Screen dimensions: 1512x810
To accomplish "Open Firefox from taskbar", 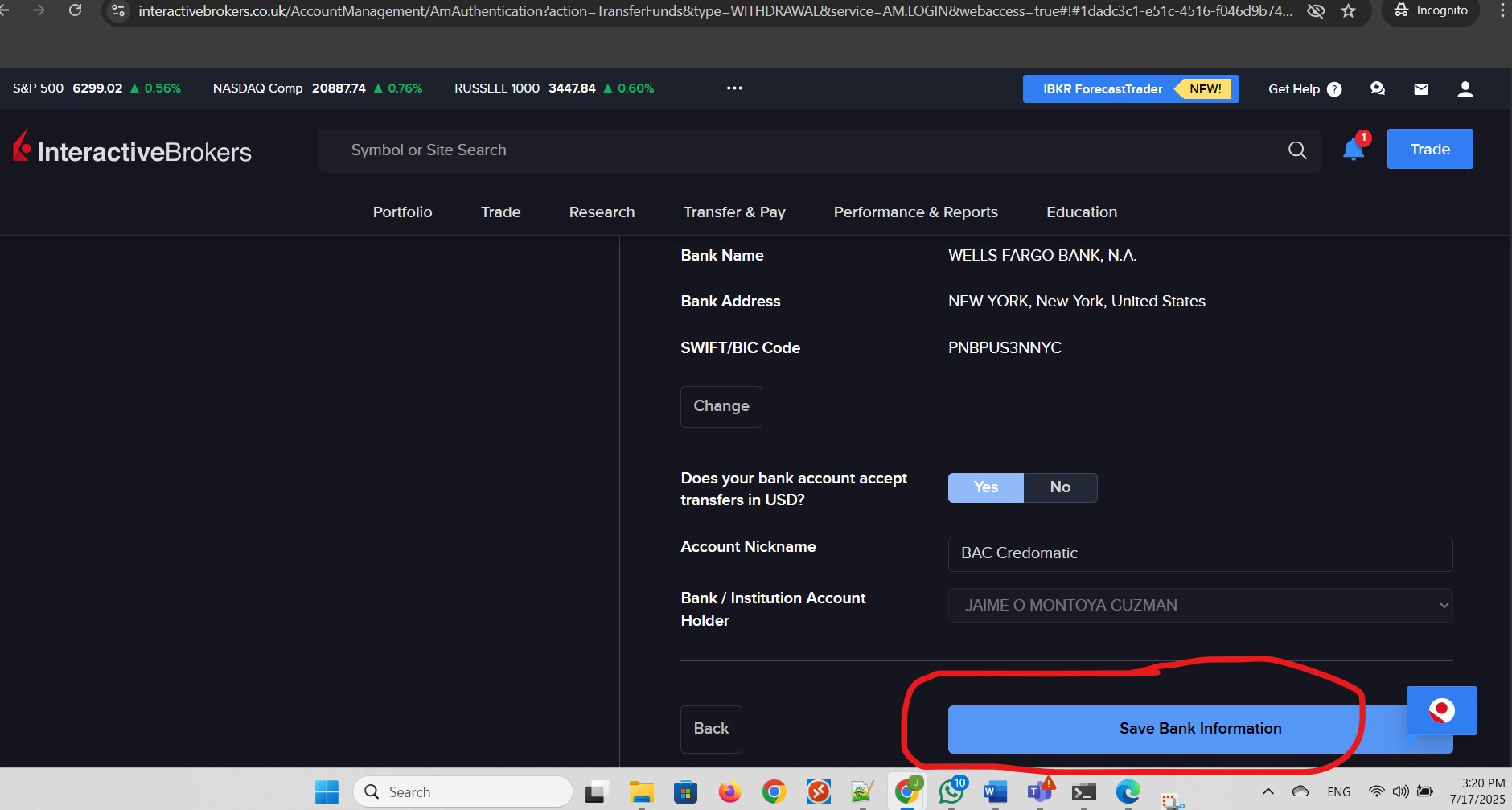I will (x=729, y=792).
